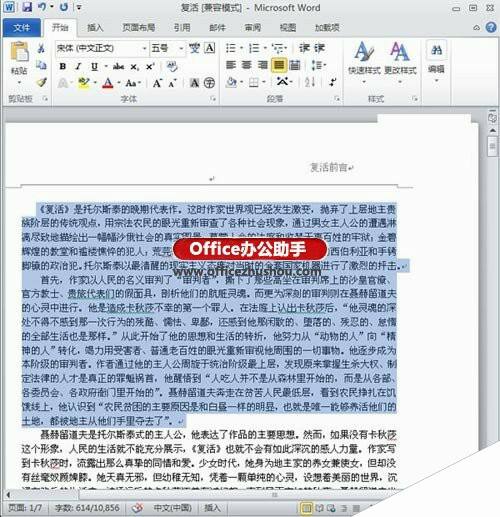Toggle justify alignment (highlighted)

coord(279,65)
